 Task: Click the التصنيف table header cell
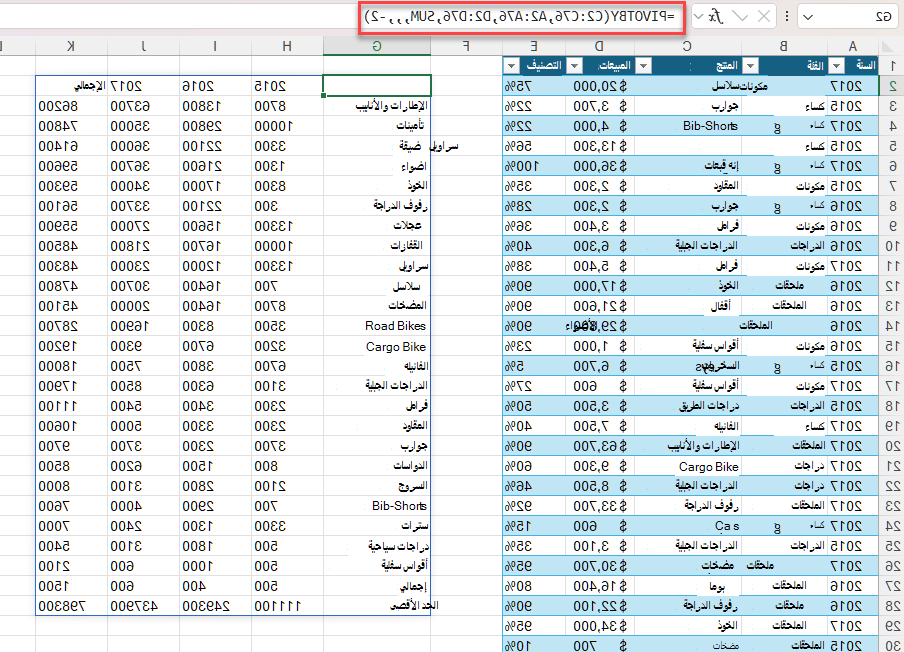coord(534,66)
